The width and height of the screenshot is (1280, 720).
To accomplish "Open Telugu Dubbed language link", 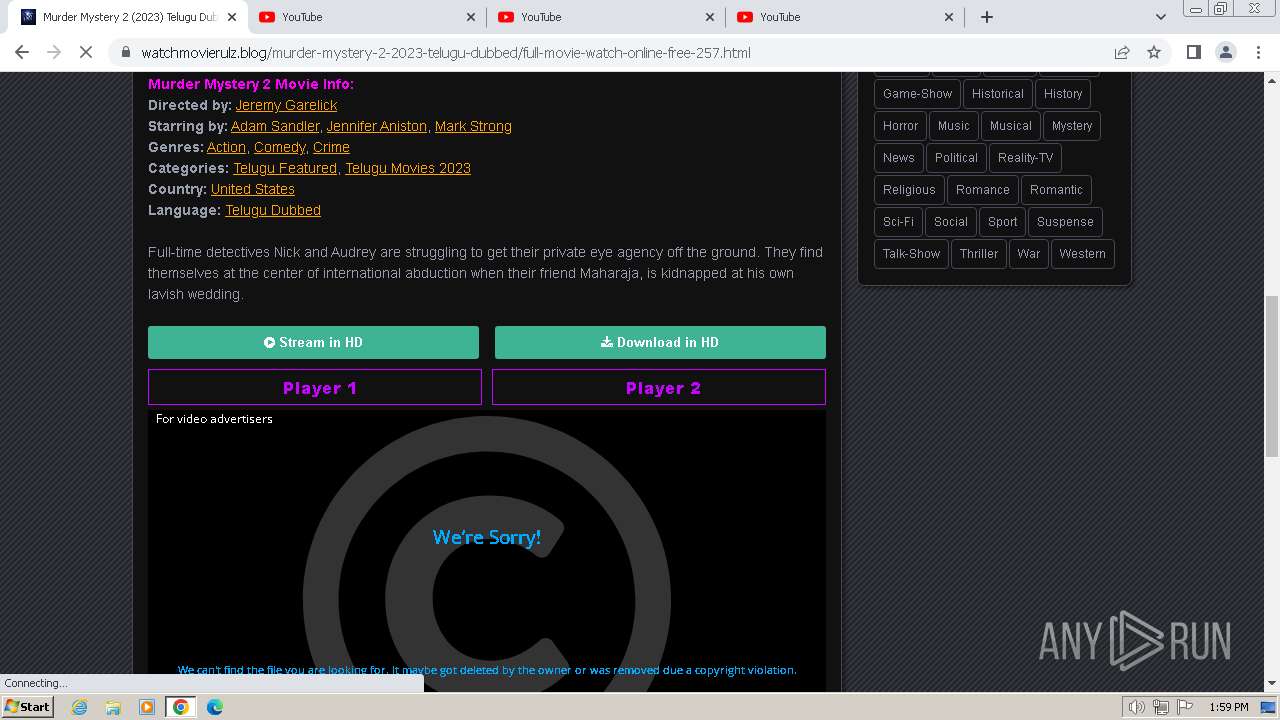I will coord(273,210).
